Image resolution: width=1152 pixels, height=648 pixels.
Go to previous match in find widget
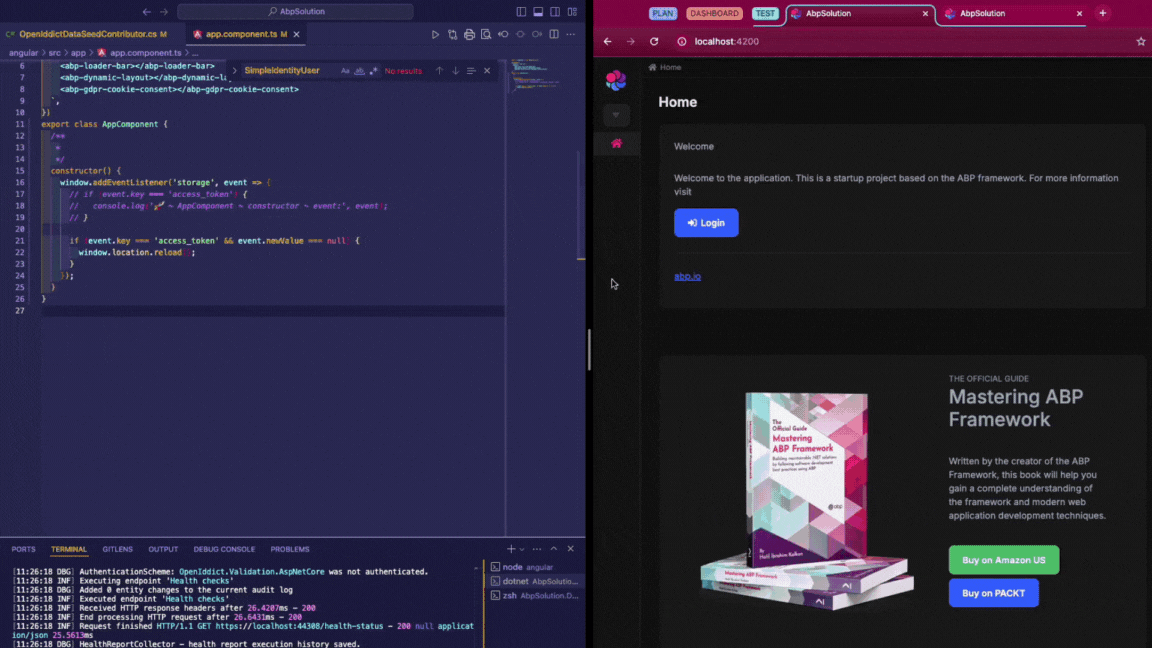coord(439,71)
